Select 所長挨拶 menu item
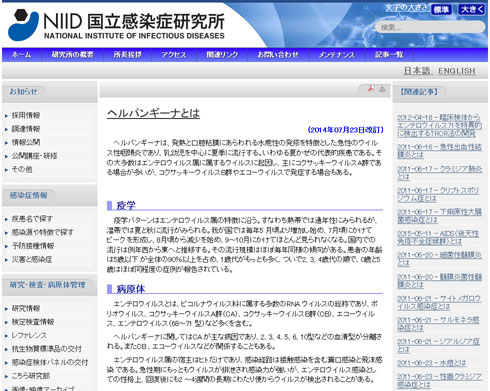This screenshot has height=391, width=490. 128,55
